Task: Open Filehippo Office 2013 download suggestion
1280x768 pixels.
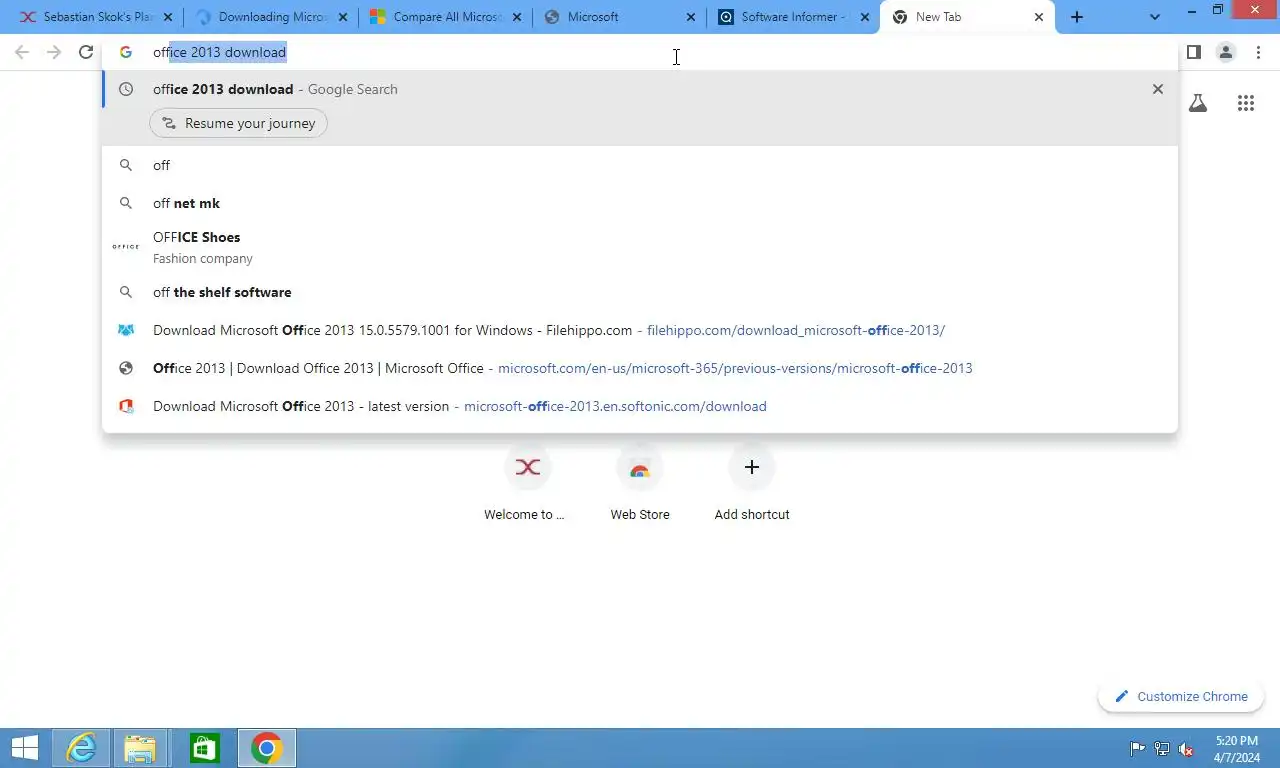Action: coord(640,330)
